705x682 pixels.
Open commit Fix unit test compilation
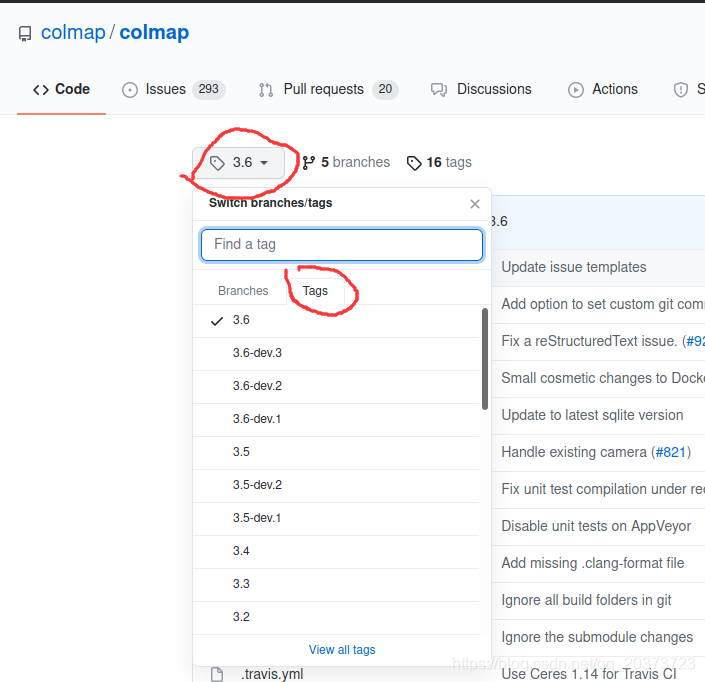click(x=603, y=489)
